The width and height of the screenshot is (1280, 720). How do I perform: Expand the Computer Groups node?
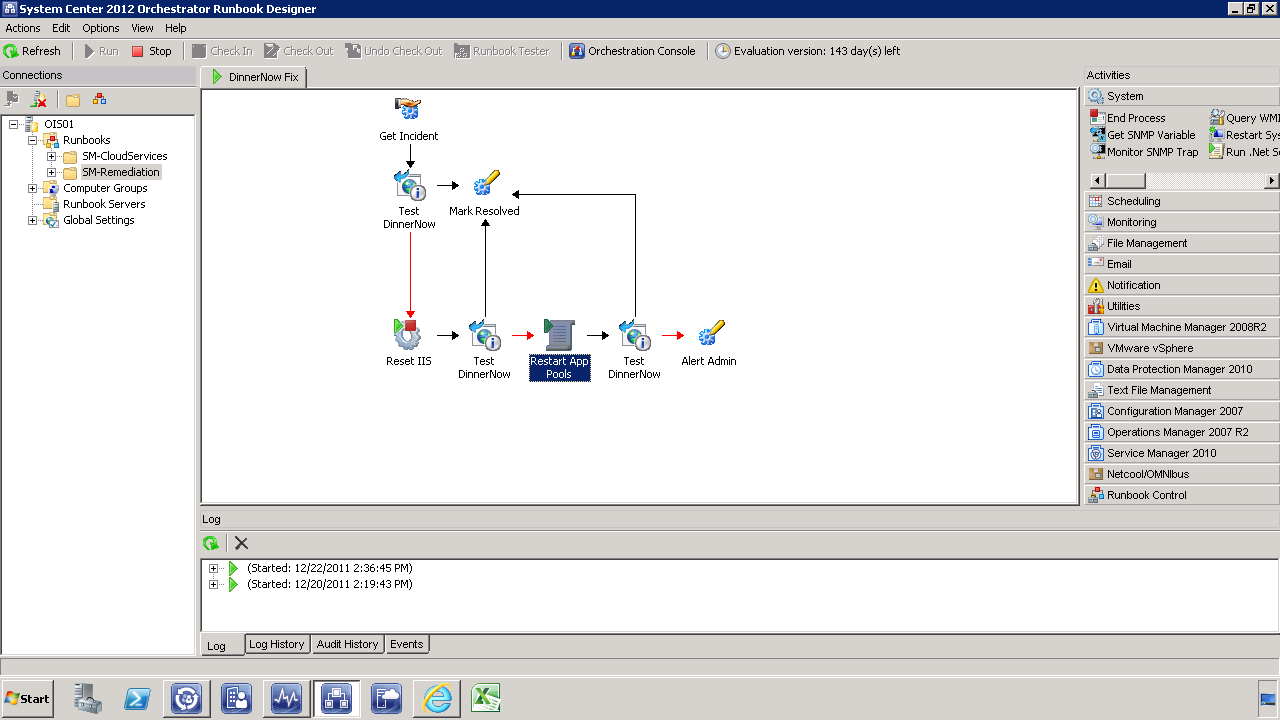coord(32,188)
